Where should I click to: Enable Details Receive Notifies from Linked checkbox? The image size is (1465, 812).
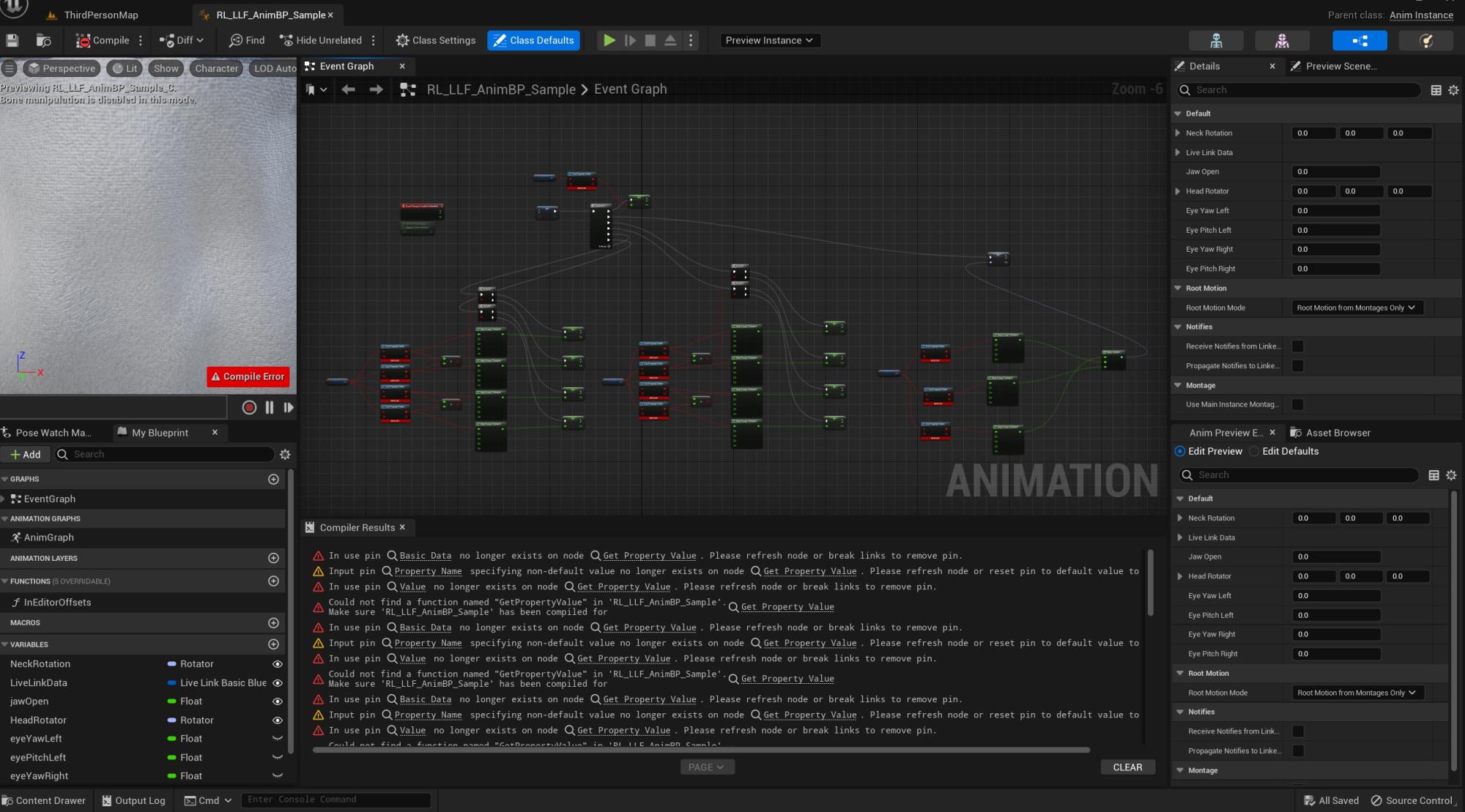point(1297,346)
